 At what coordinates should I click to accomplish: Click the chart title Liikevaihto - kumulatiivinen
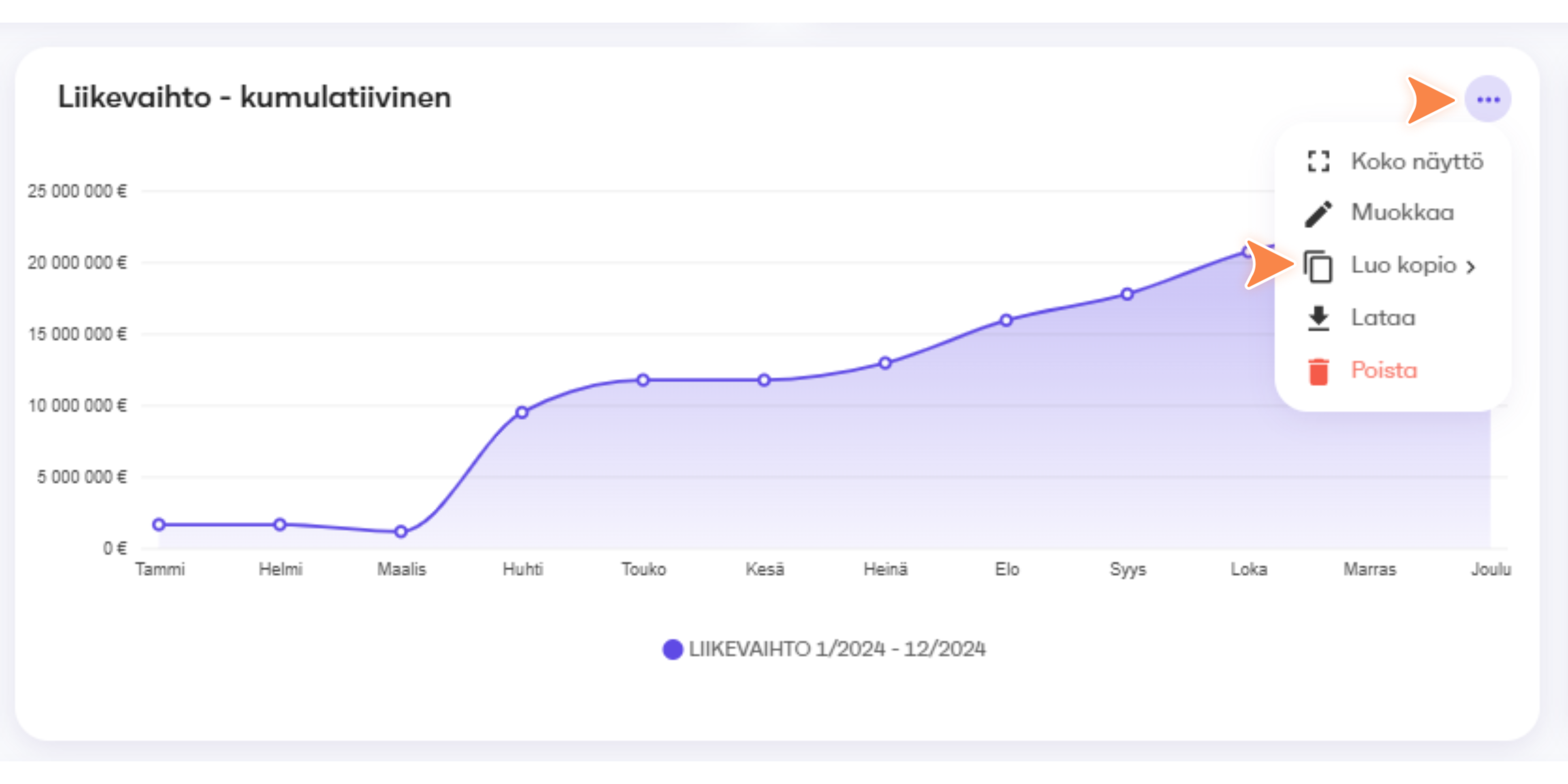click(x=255, y=97)
